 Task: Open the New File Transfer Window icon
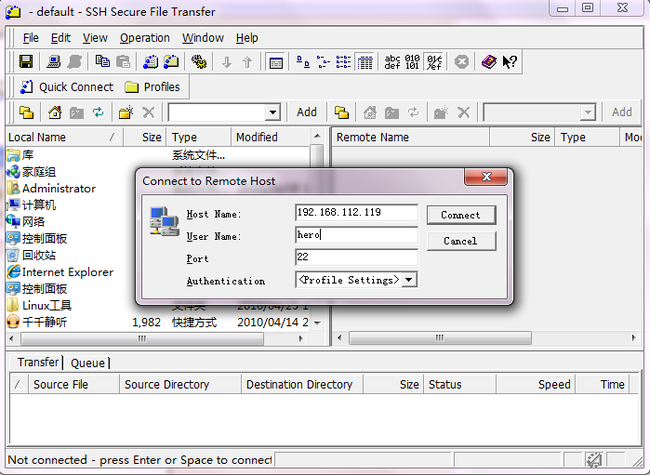(171, 62)
